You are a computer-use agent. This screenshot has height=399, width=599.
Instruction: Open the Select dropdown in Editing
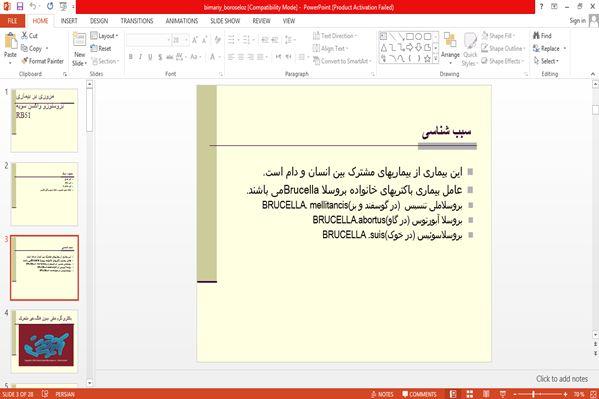[546, 61]
